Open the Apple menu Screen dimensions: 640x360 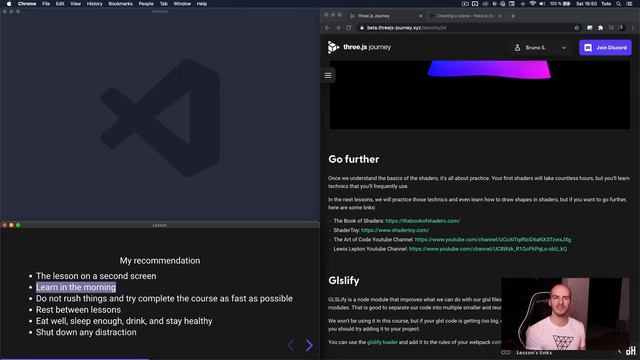(x=9, y=4)
